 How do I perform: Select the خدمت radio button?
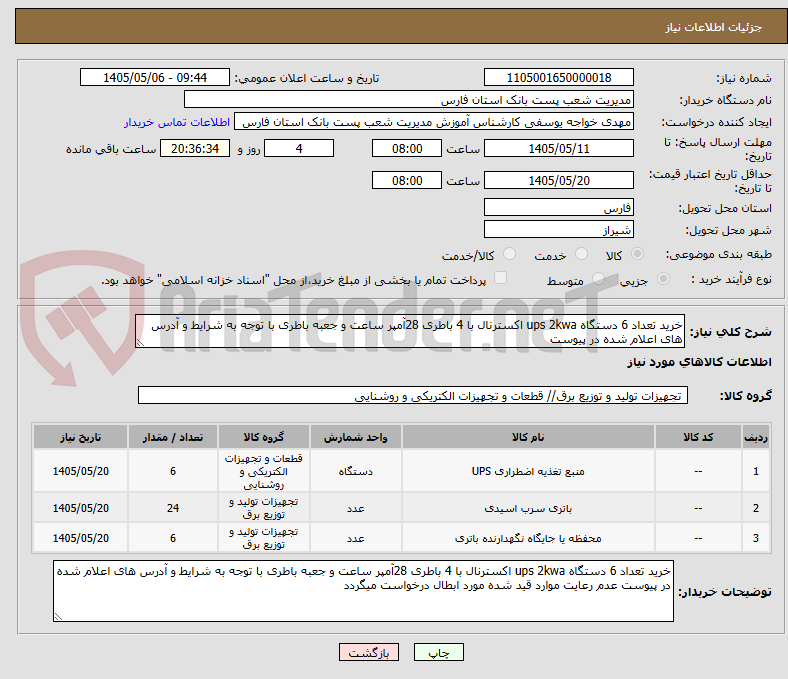tap(581, 254)
